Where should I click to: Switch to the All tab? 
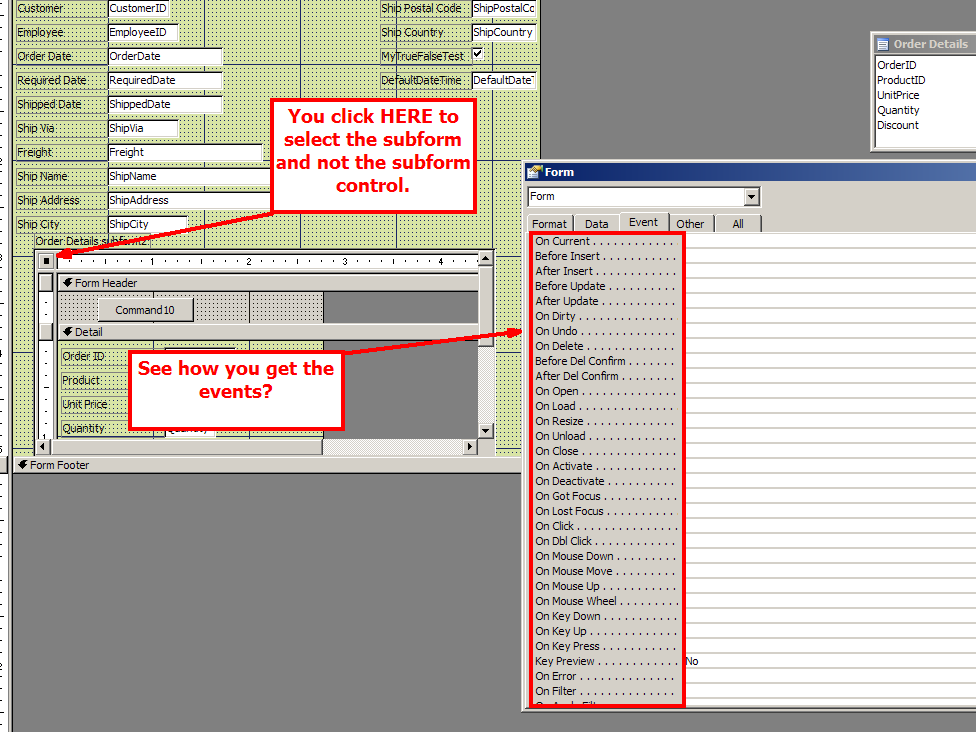tap(738, 224)
